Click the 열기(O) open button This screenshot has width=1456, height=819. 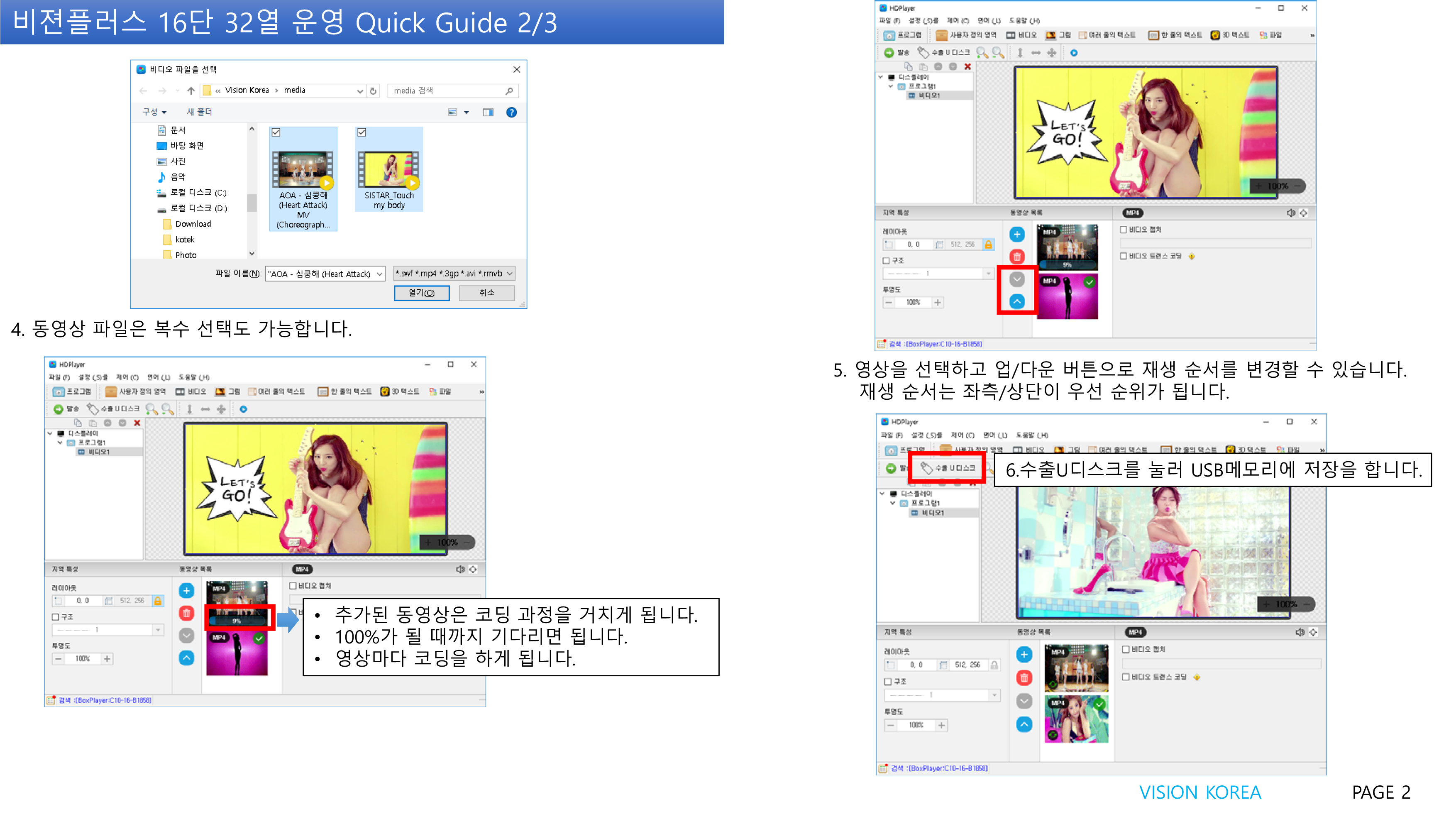click(422, 293)
